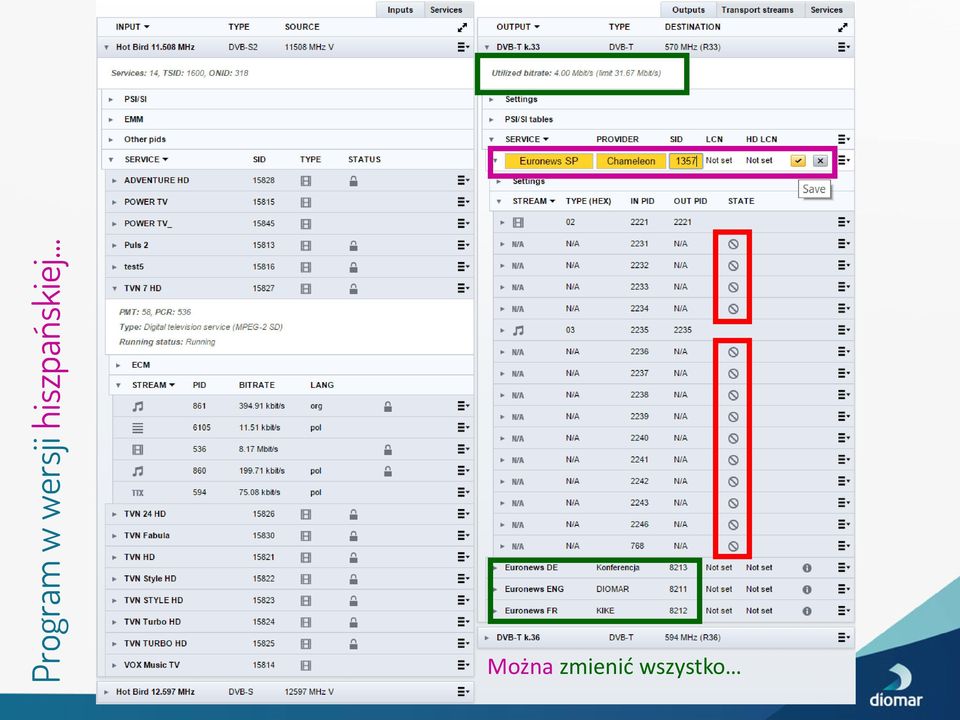This screenshot has width=960, height=720.
Task: Open the Inputs tab in left panel
Action: (400, 10)
